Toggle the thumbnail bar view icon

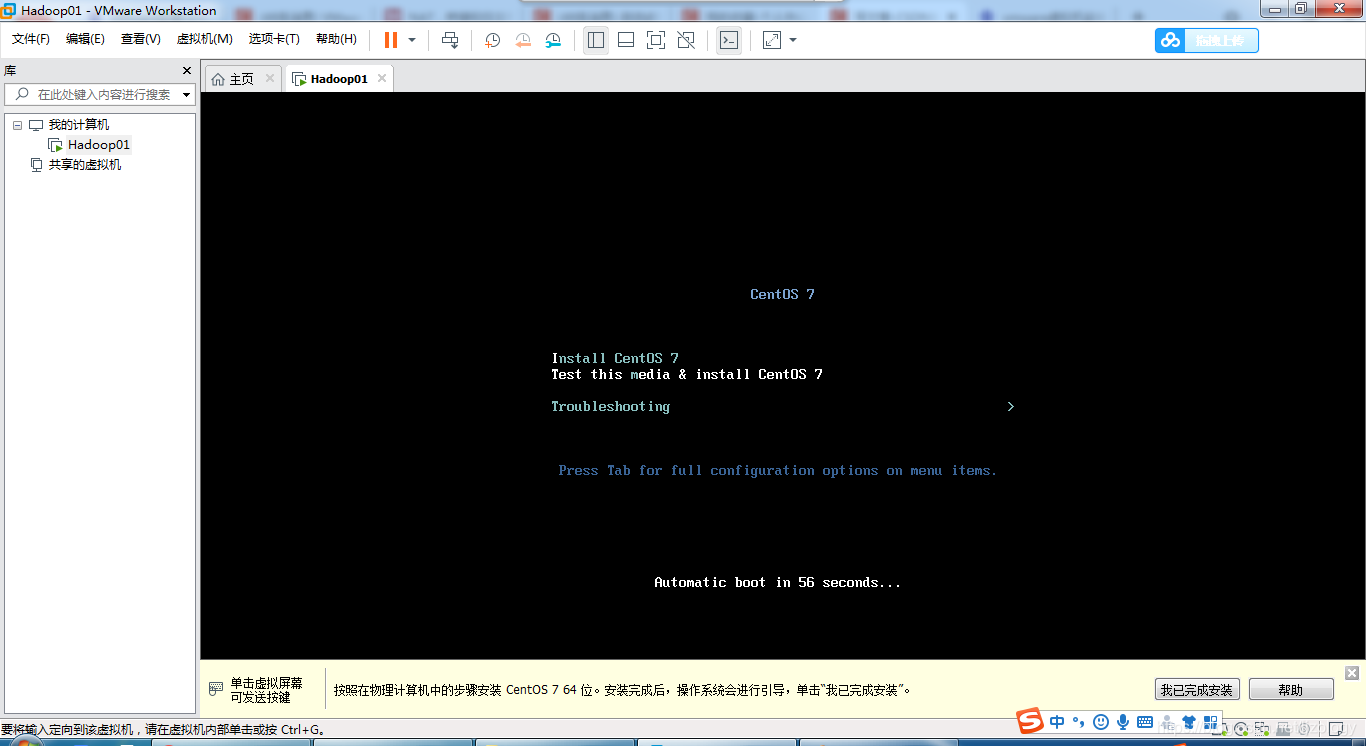[626, 40]
